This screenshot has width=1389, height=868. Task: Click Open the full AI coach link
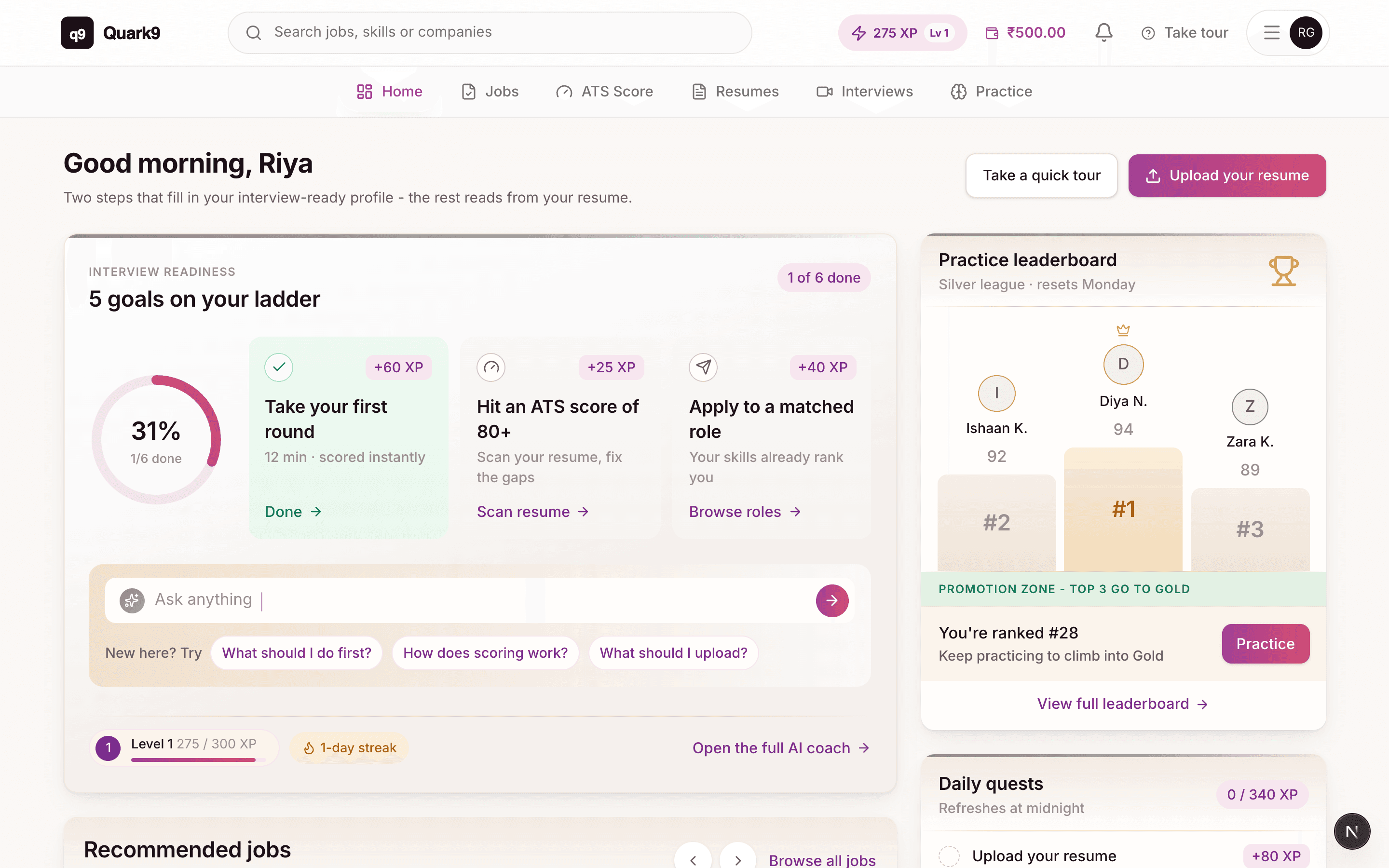(x=781, y=748)
